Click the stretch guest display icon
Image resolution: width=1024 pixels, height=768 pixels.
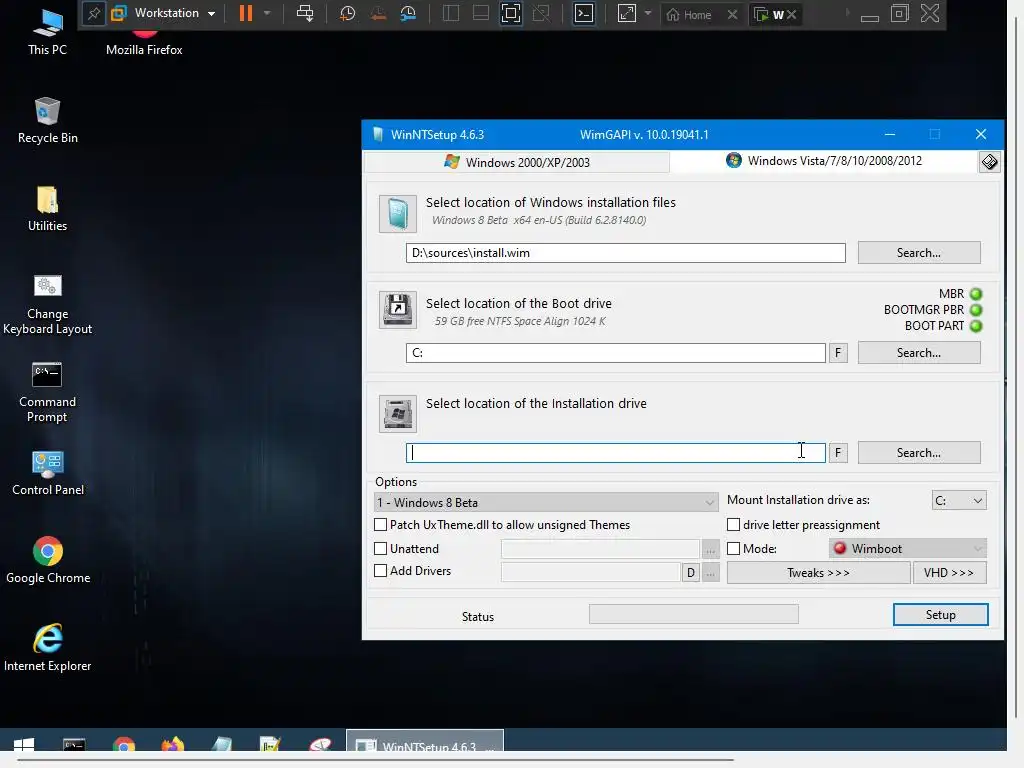626,14
